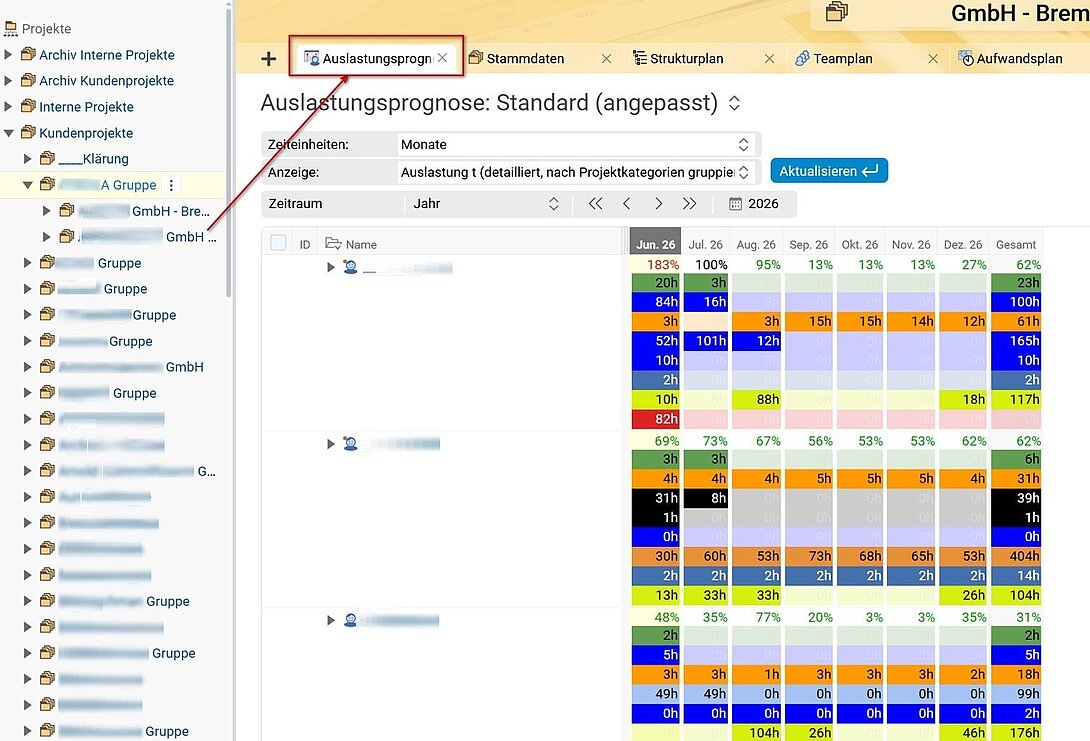The height and width of the screenshot is (741, 1090).
Task: Open the Anzeige Auslastung dropdown
Action: (576, 172)
